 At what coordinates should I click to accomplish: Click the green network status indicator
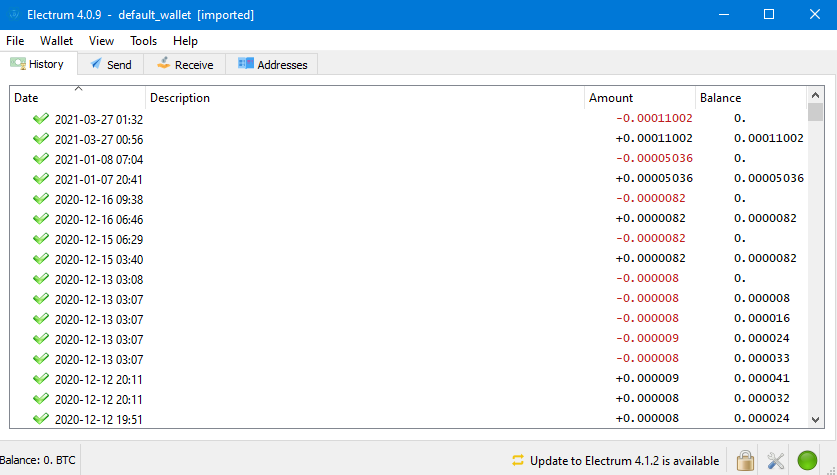coord(807,460)
